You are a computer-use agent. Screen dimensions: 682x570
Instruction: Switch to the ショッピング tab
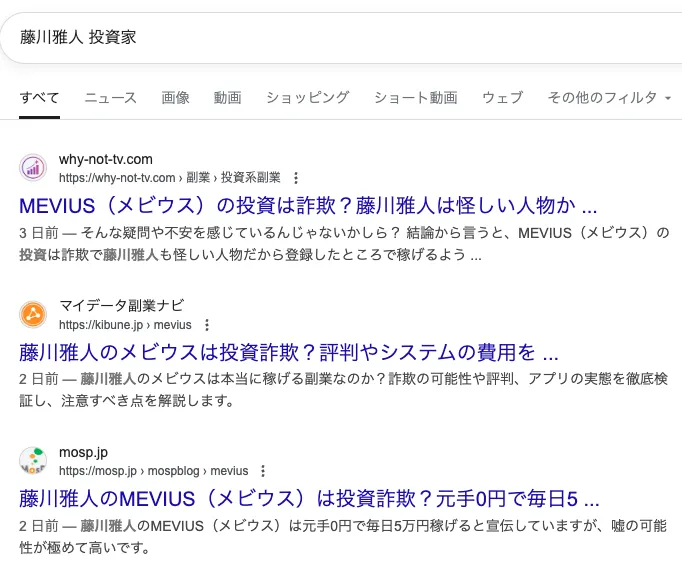(308, 97)
